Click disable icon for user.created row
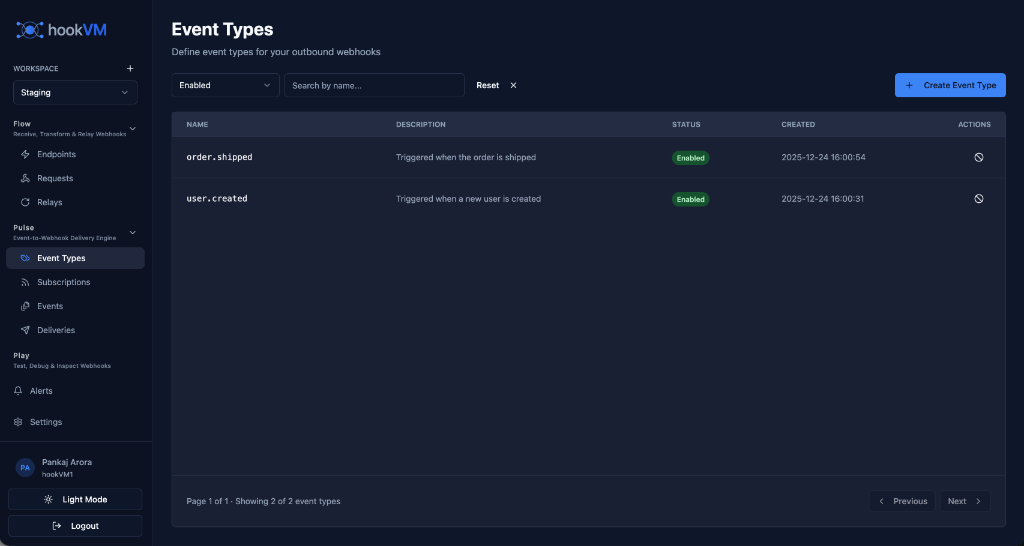 pyautogui.click(x=978, y=199)
